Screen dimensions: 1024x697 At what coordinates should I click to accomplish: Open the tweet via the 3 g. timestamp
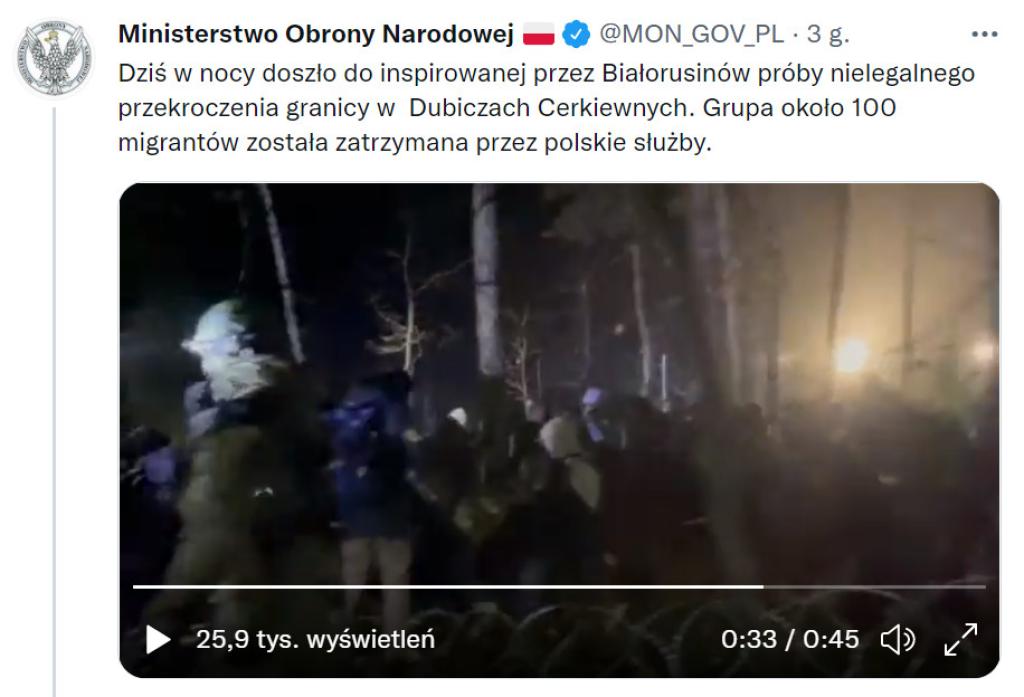pyautogui.click(x=828, y=34)
